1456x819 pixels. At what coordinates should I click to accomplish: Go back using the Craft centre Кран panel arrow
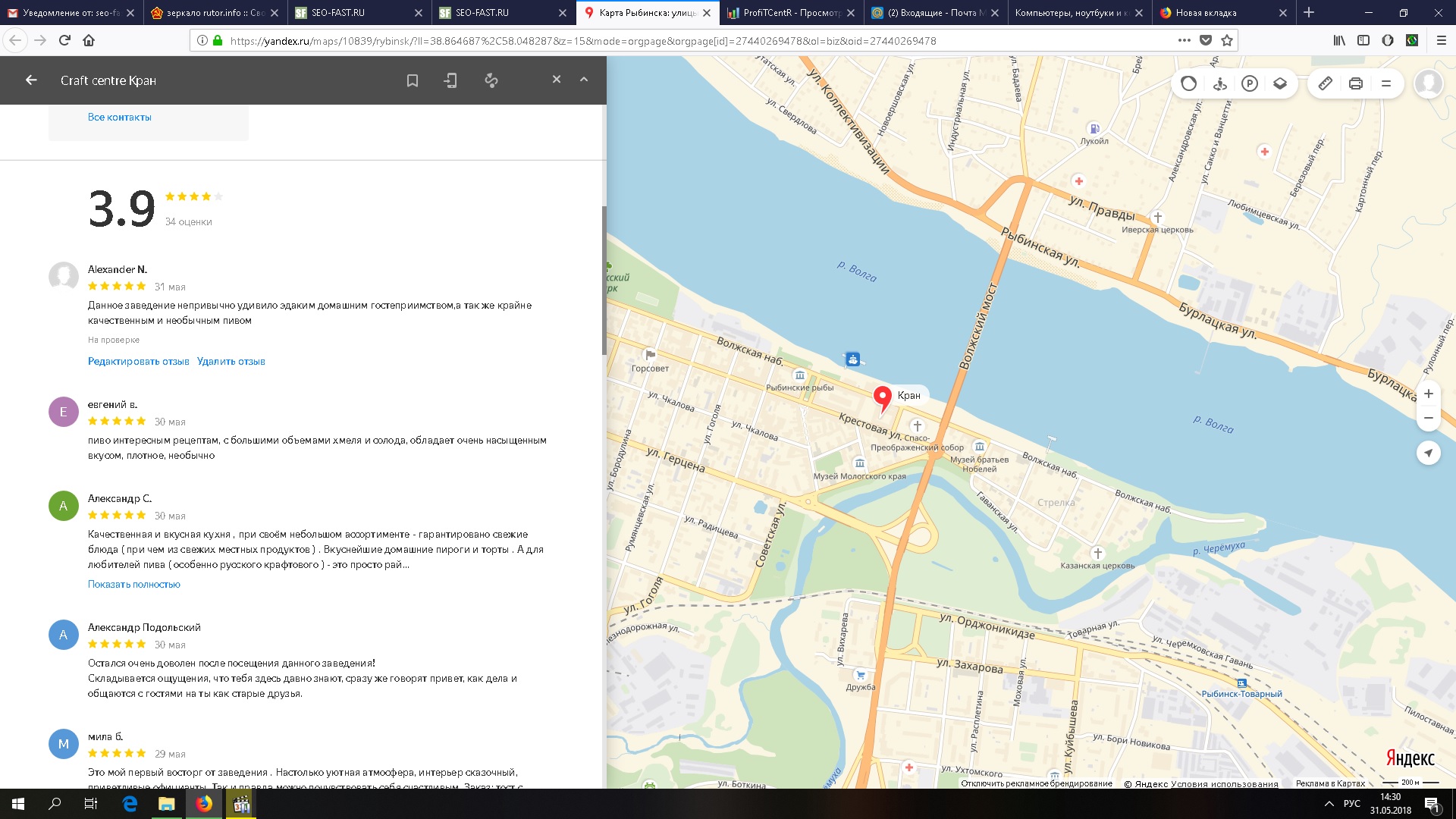point(31,80)
